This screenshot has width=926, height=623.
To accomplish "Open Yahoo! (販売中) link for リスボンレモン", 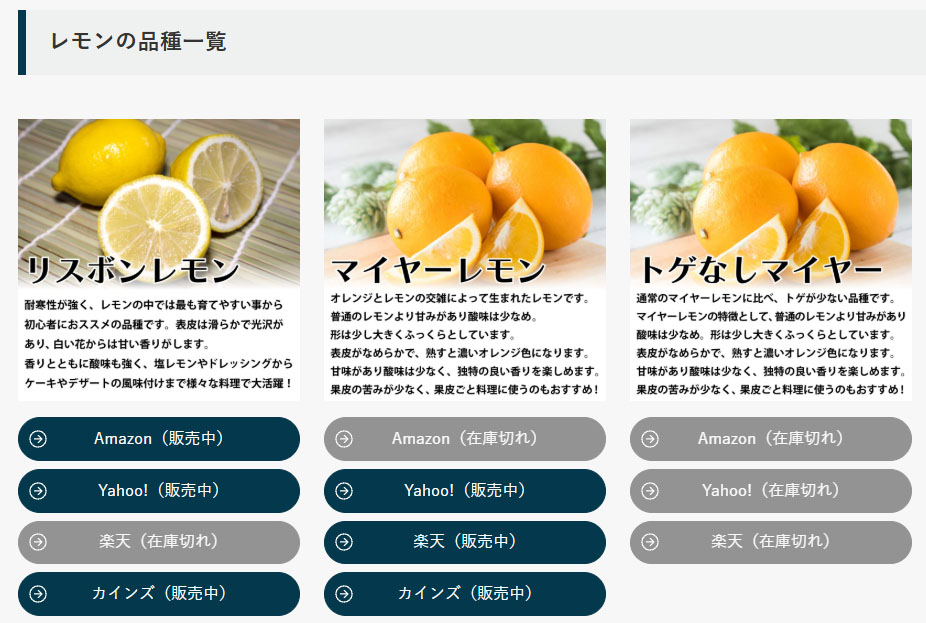I will [159, 491].
